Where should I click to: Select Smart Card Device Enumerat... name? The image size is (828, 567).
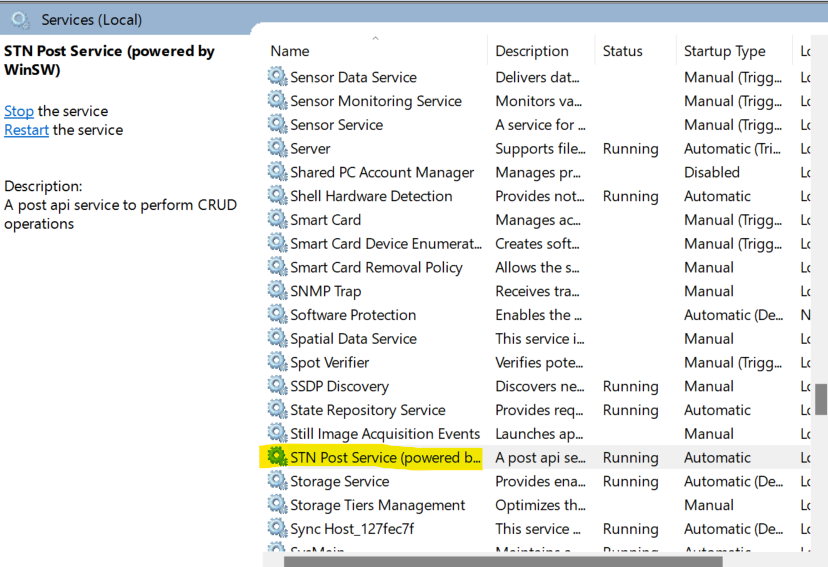click(x=386, y=244)
